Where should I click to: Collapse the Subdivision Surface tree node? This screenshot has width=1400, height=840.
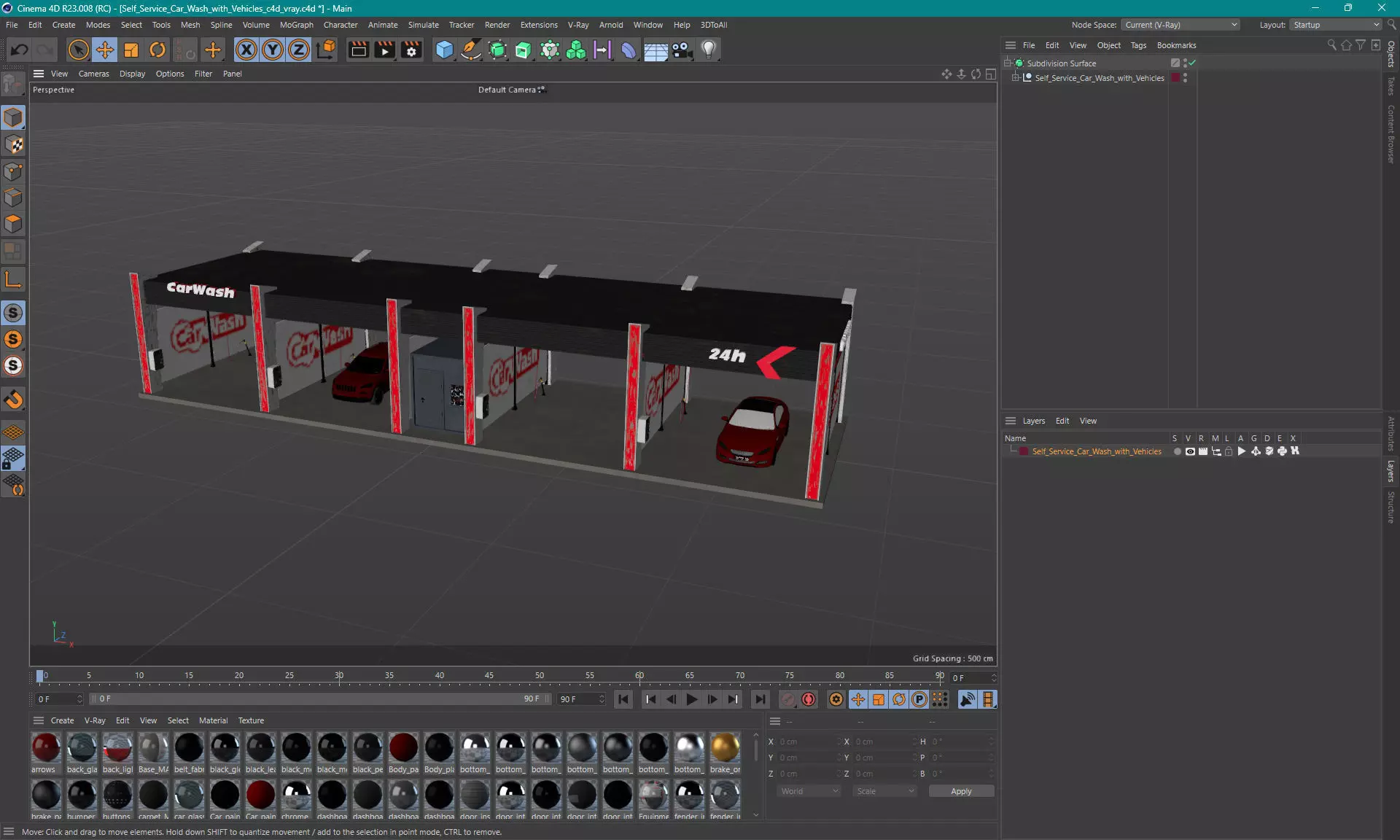(x=1008, y=63)
